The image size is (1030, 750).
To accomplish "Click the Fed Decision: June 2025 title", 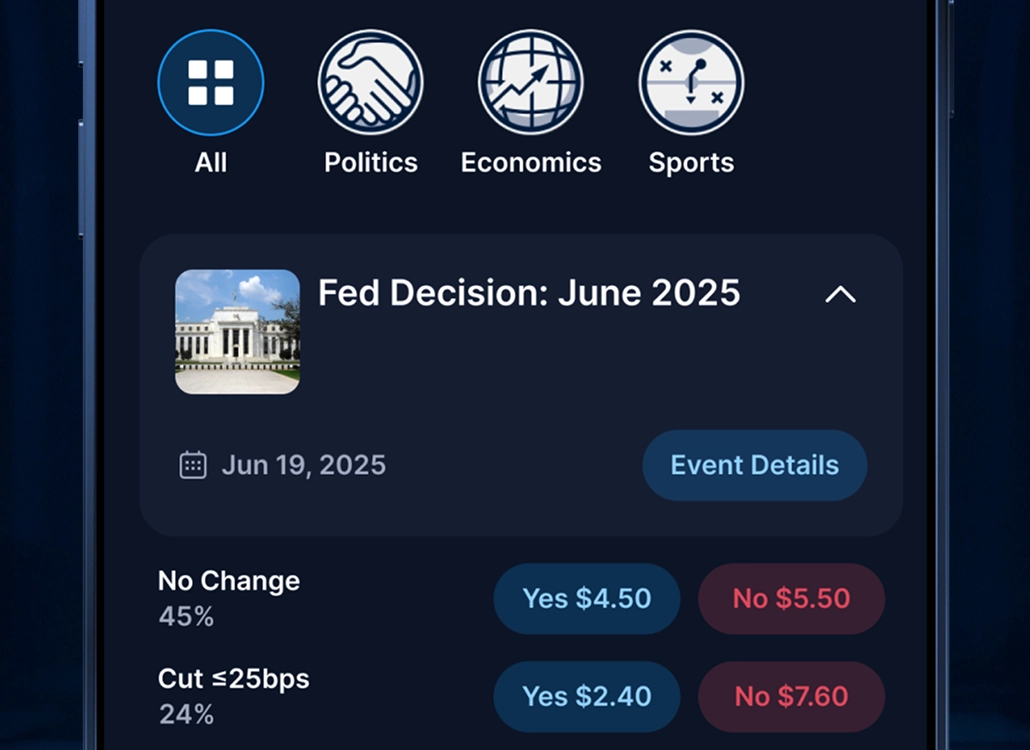I will tap(528, 293).
